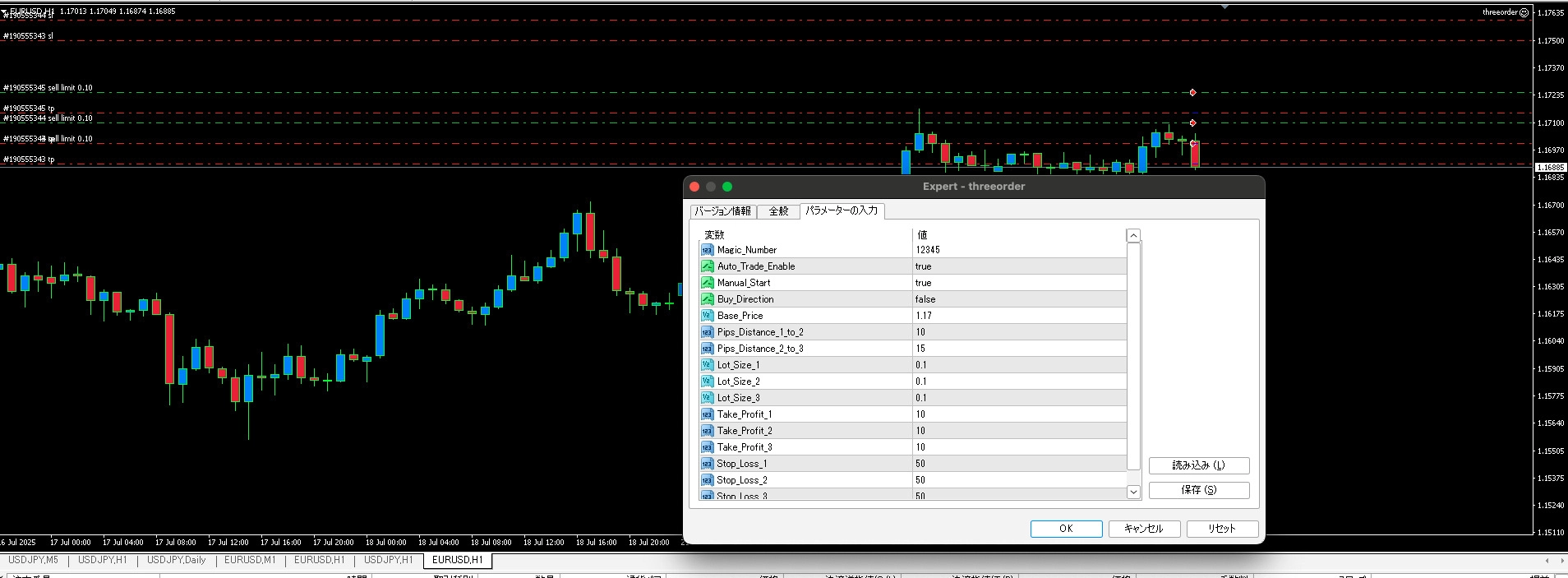Image resolution: width=1568 pixels, height=578 pixels.
Task: Click the threeorder smiley face icon
Action: 1524,12
